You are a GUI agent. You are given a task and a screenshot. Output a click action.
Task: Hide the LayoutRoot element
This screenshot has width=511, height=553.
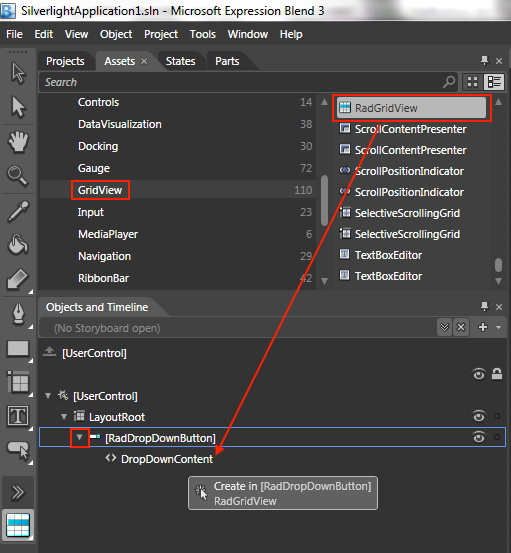[x=479, y=416]
